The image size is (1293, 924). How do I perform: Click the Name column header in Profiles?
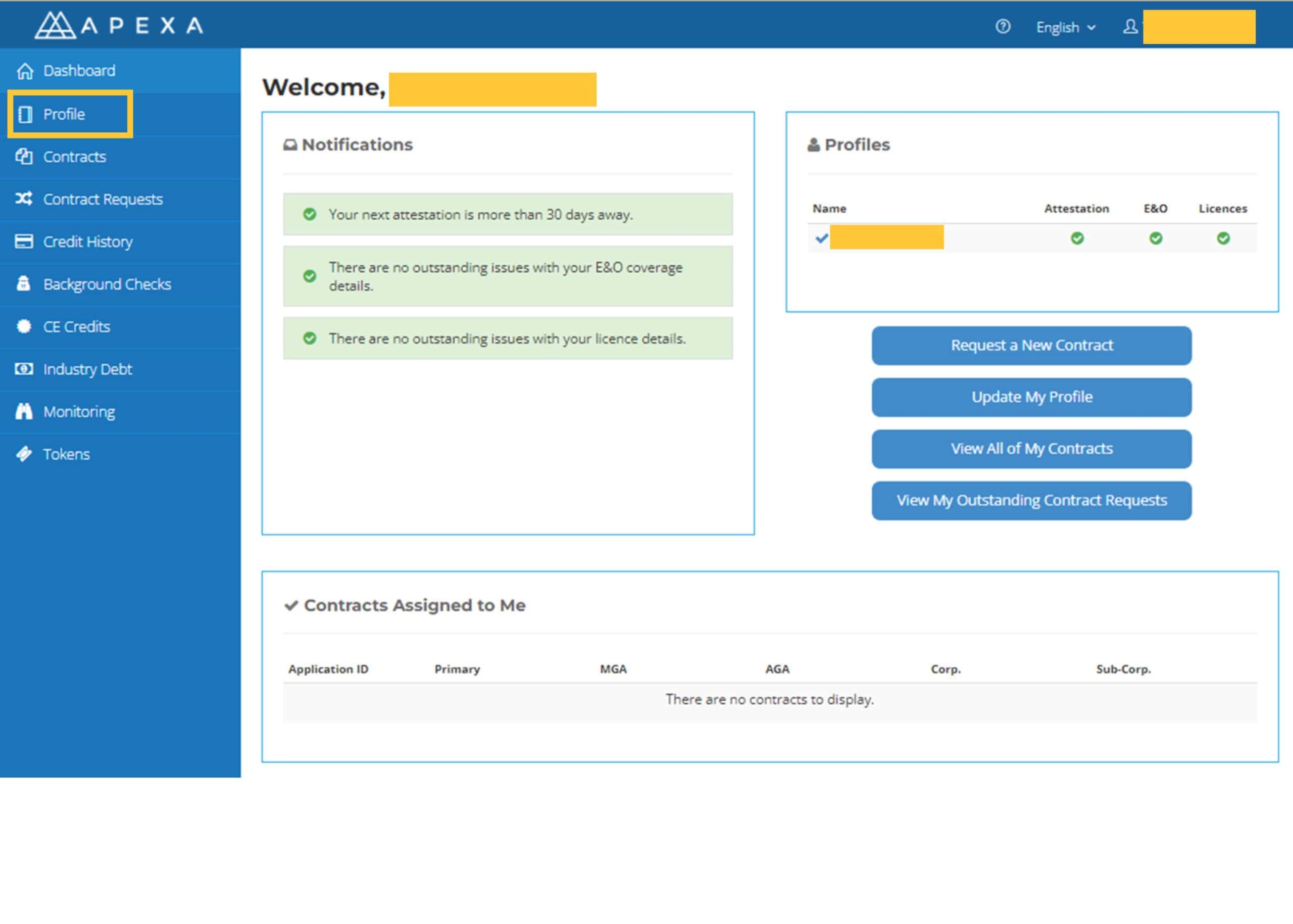click(x=829, y=209)
